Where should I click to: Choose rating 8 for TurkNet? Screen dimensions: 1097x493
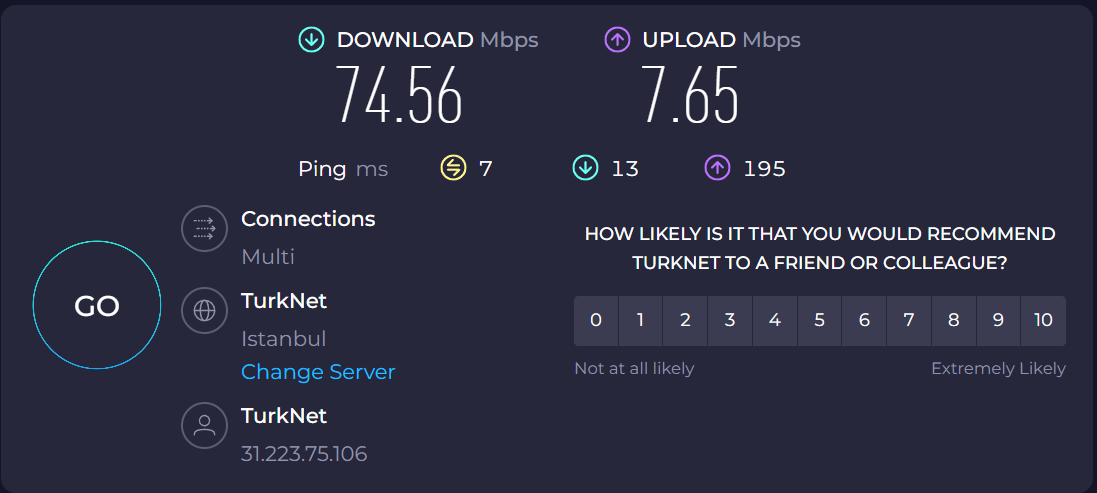(x=953, y=320)
